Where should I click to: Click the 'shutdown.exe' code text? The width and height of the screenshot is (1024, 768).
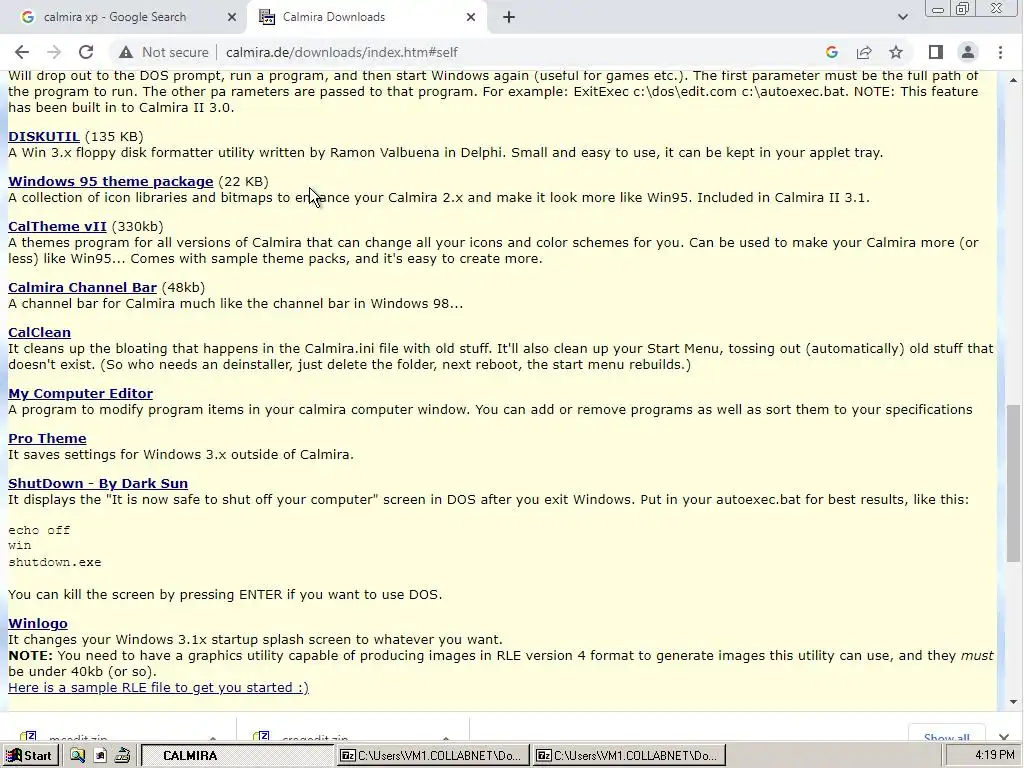click(x=55, y=562)
